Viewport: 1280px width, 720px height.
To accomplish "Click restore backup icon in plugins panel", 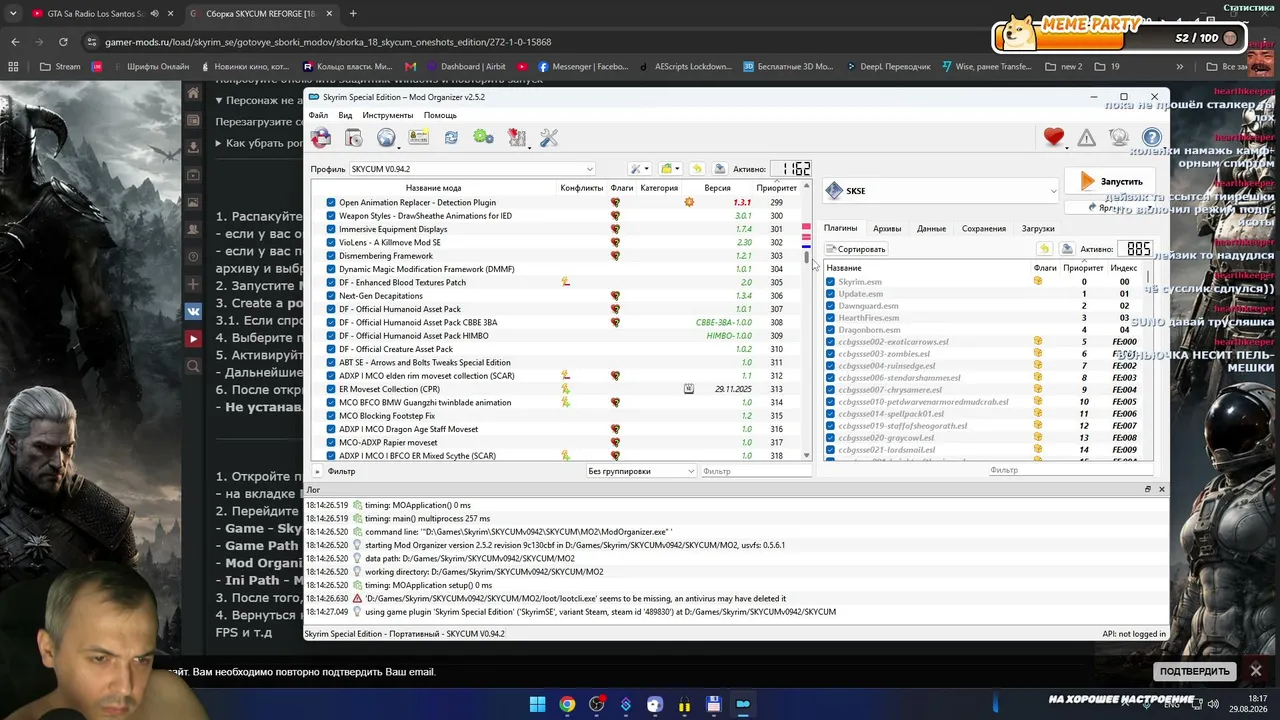I will tap(1044, 249).
